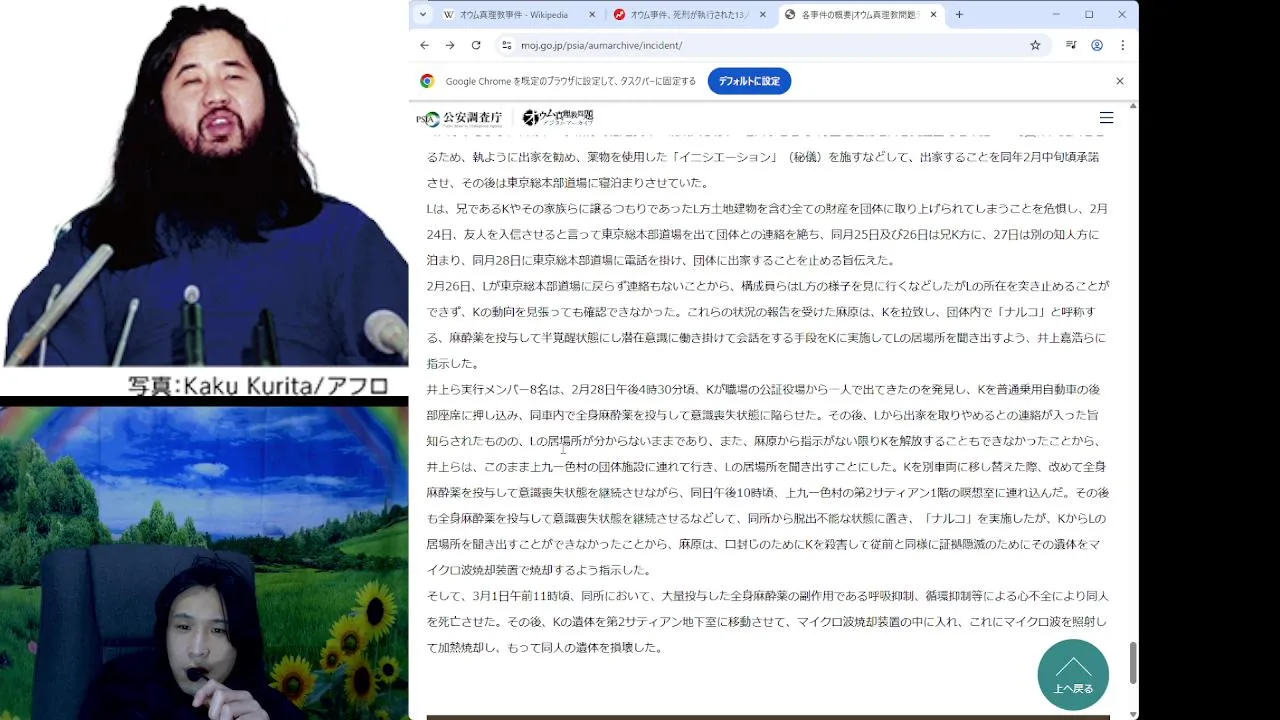
Task: Click the page vertical scrollbar thumb
Action: click(x=1133, y=662)
